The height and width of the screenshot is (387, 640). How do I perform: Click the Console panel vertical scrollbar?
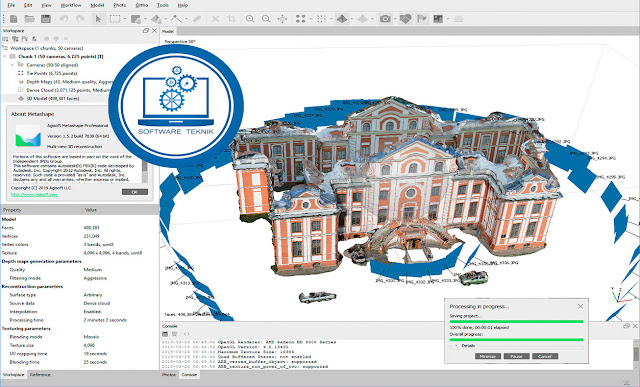coord(636,354)
